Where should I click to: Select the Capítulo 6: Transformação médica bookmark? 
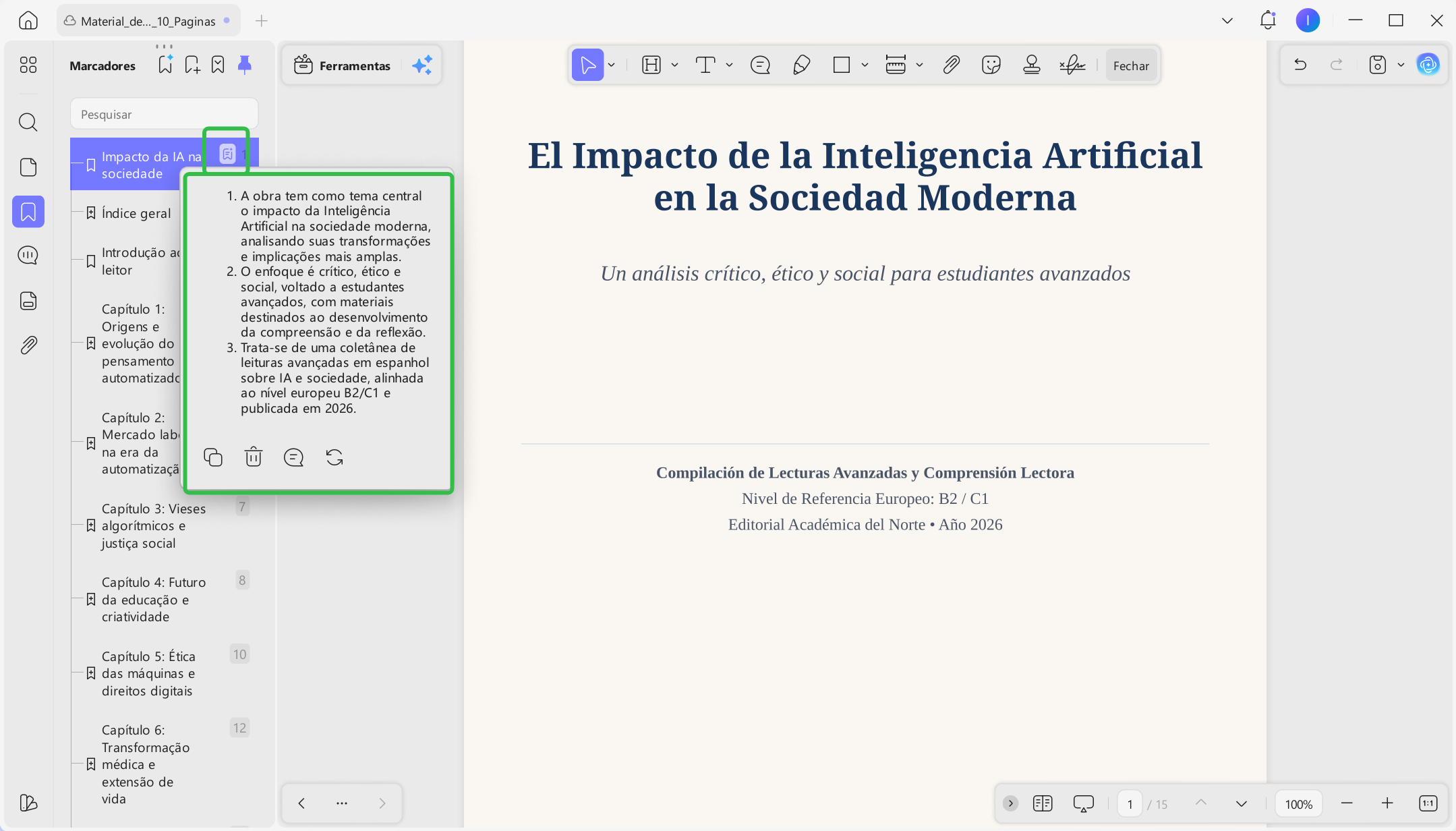coord(146,764)
